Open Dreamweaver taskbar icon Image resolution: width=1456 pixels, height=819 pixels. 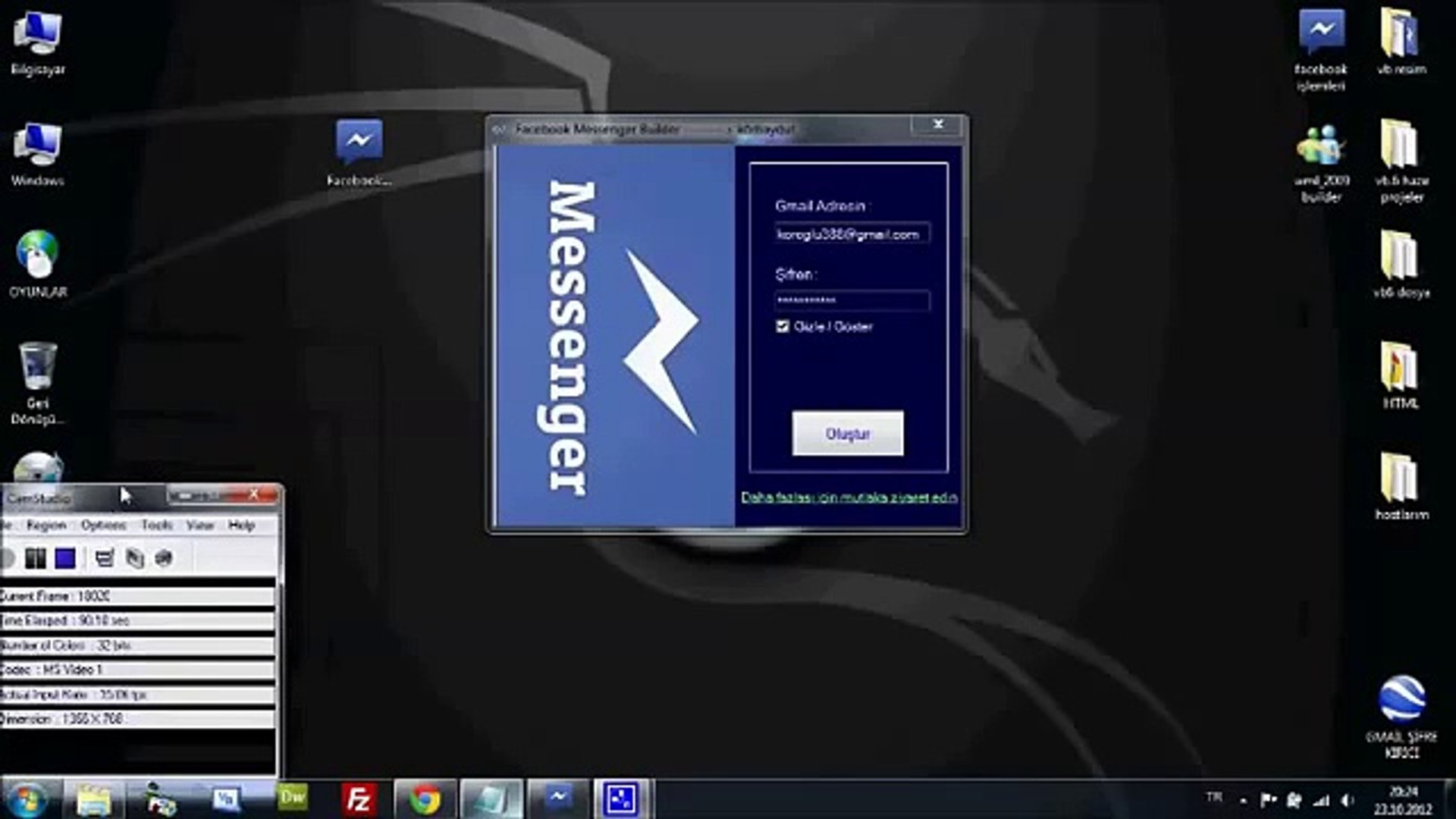(x=293, y=798)
